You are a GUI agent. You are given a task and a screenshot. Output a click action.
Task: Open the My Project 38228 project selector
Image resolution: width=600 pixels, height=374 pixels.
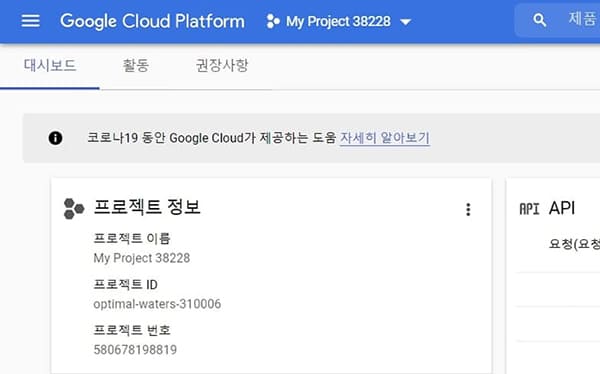coord(339,21)
